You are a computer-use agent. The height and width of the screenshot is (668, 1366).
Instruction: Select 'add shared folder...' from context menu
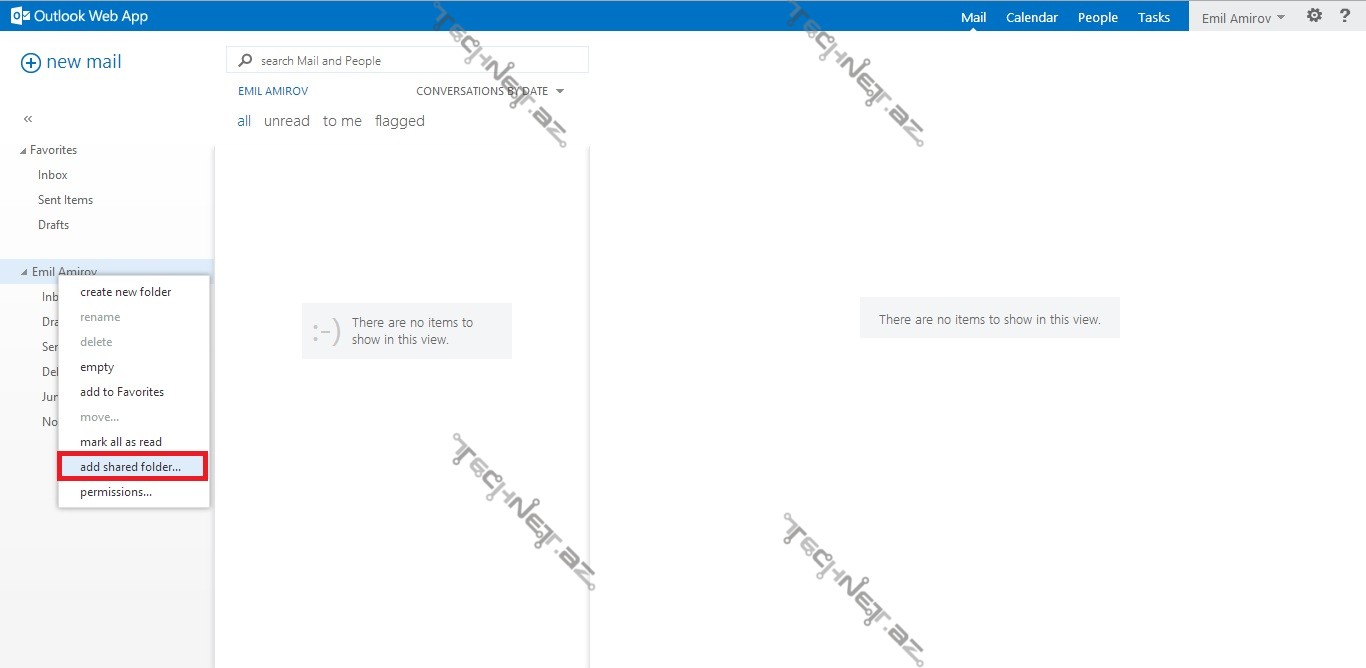click(131, 467)
